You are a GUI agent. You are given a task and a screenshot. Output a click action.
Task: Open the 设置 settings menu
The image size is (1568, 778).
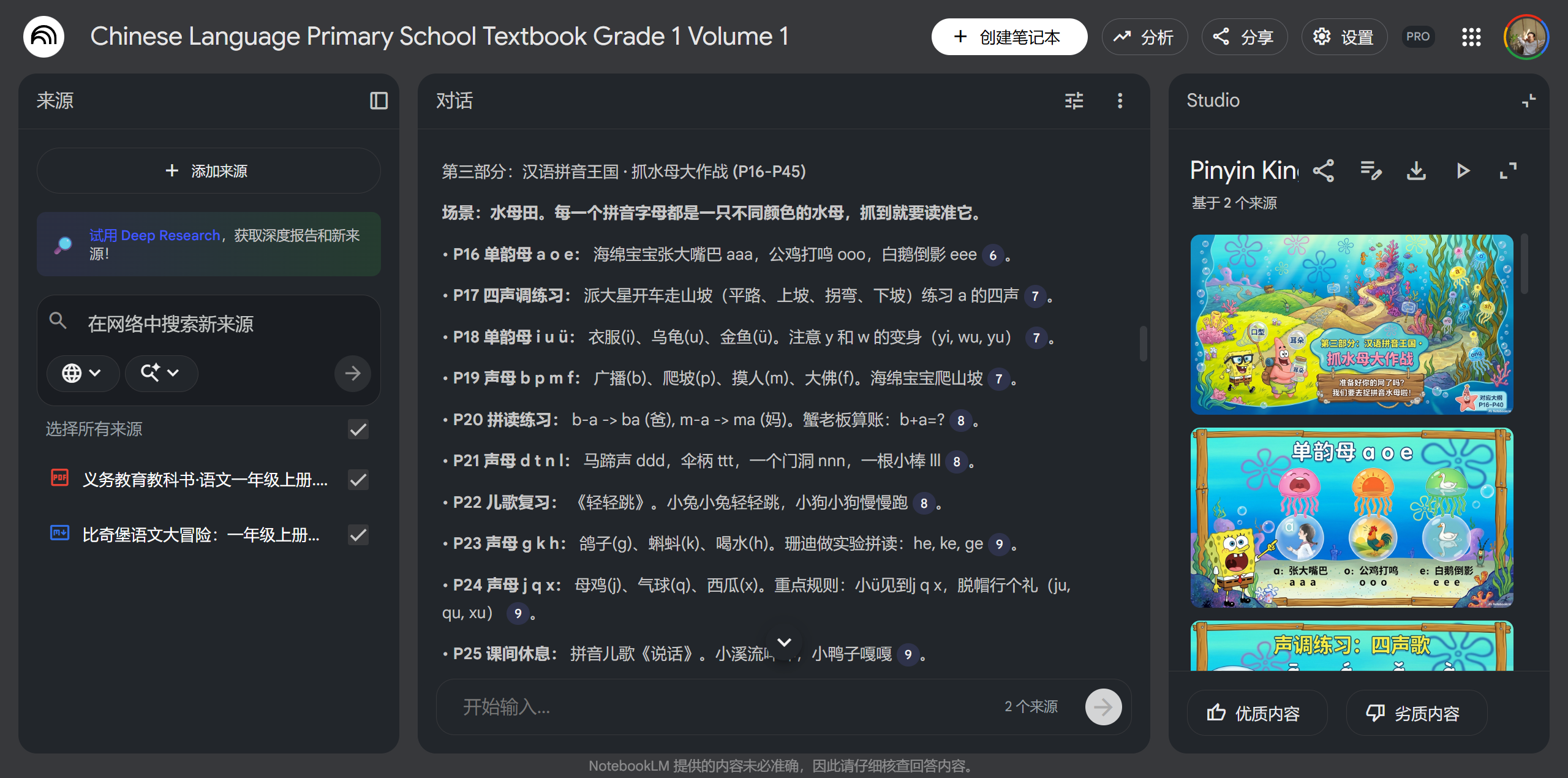tap(1344, 37)
